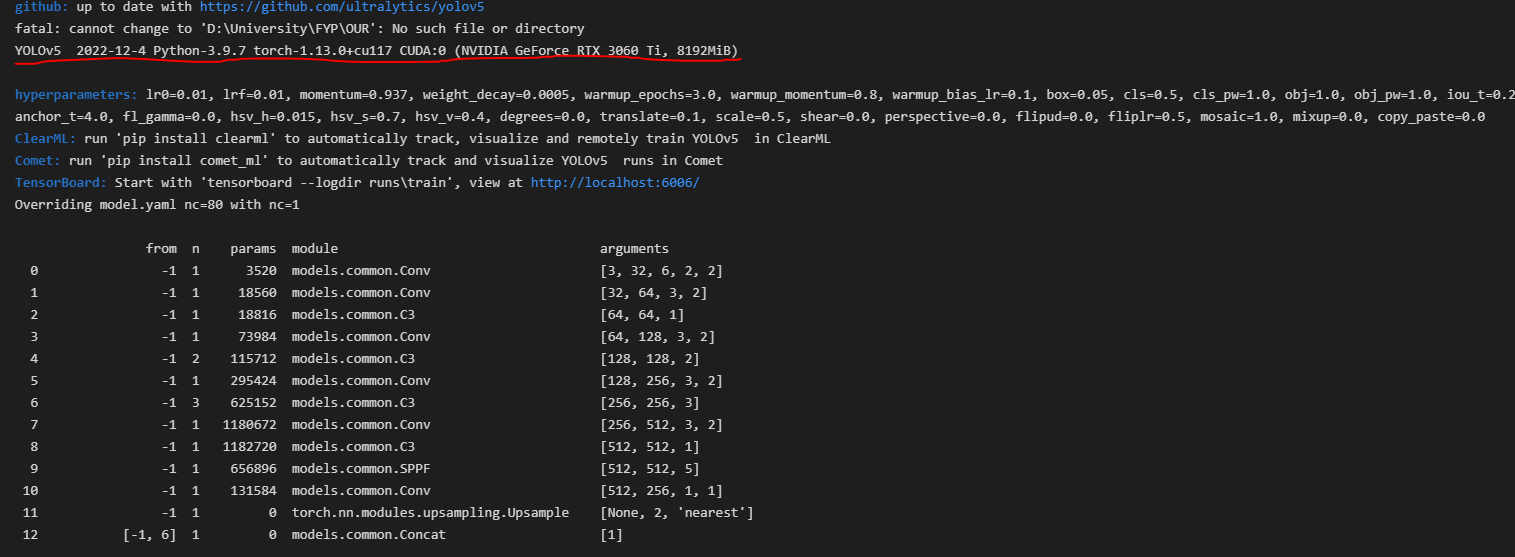Click the blue 'hyperparameters:' label
Image resolution: width=1515 pixels, height=557 pixels.
click(75, 95)
